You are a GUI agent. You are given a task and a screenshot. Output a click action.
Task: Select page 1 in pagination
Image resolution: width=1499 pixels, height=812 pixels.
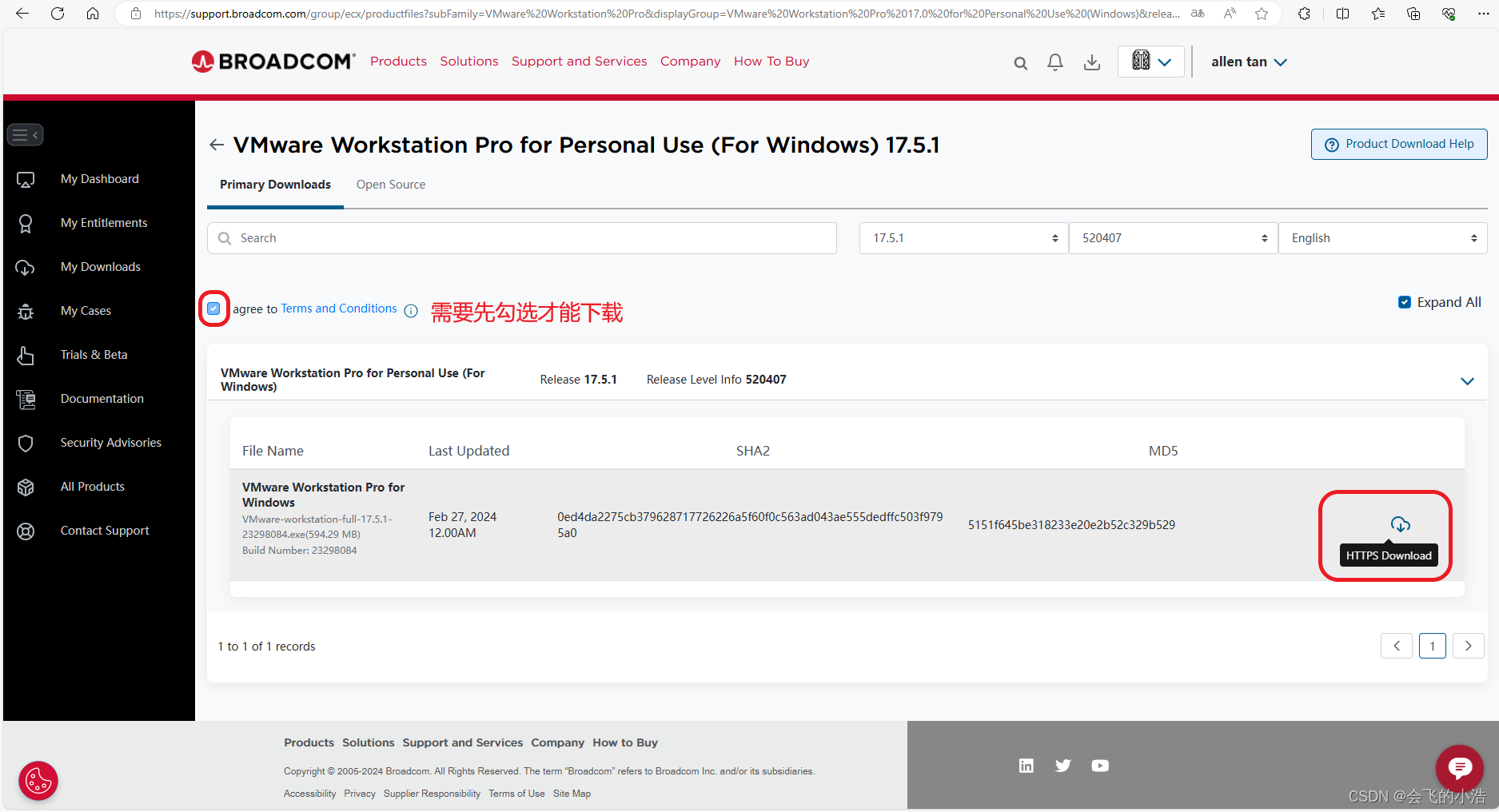coord(1433,646)
